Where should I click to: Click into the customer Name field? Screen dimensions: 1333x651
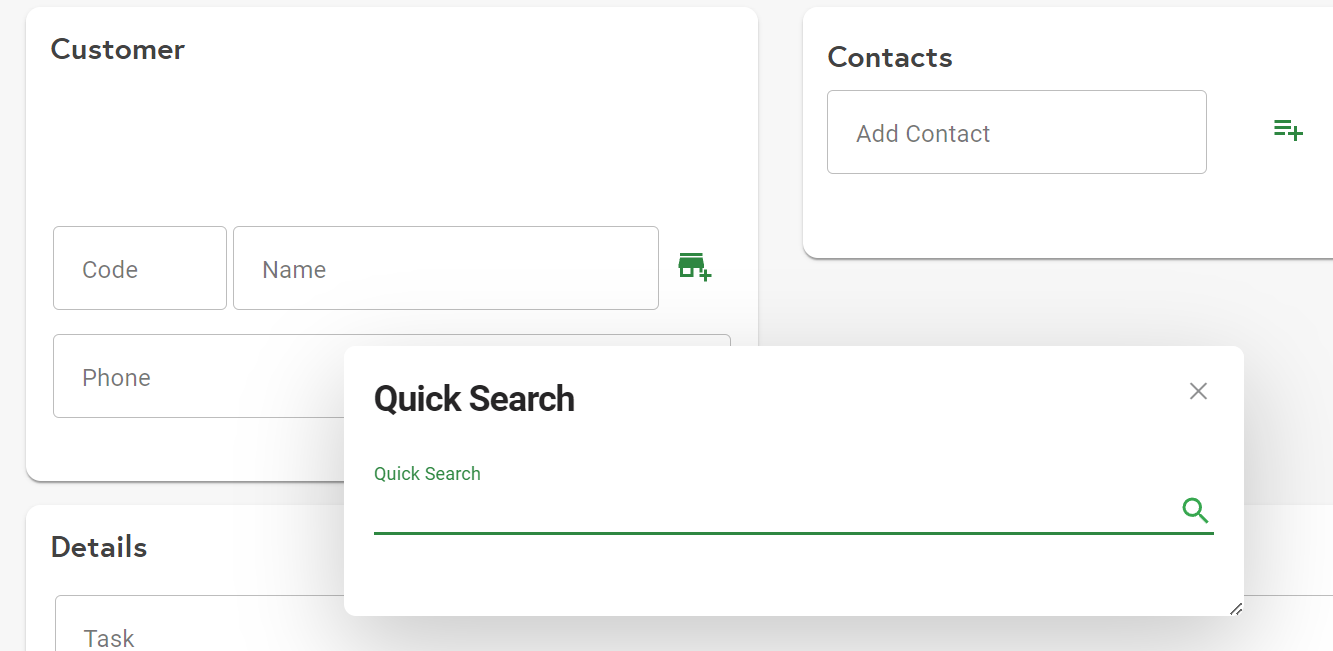tap(445, 268)
